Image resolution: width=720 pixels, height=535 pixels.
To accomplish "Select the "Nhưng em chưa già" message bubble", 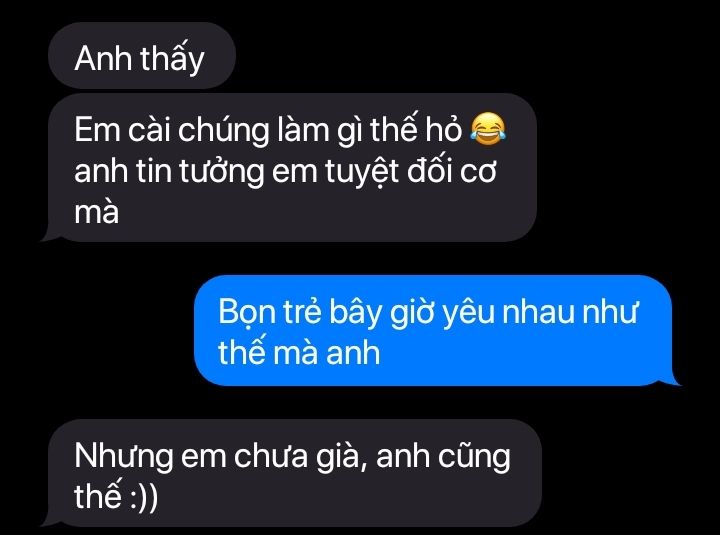I will tap(292, 473).
